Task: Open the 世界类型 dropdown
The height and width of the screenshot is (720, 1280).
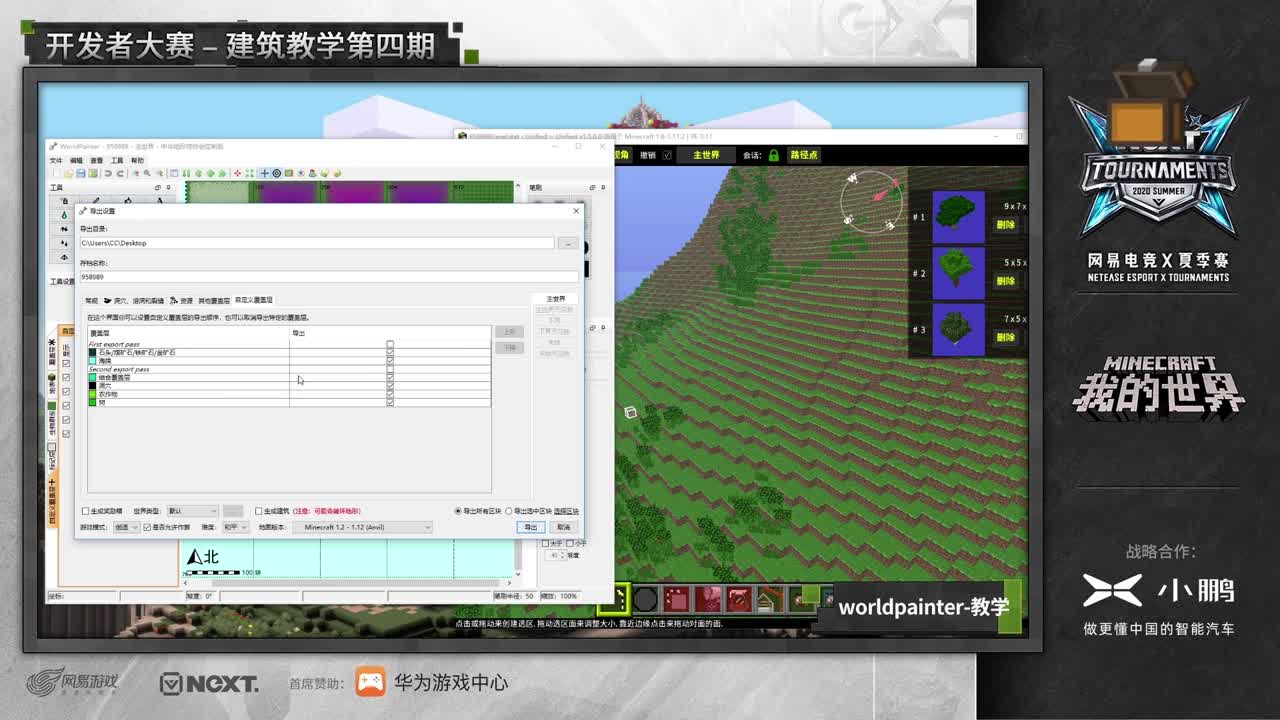Action: click(x=192, y=511)
